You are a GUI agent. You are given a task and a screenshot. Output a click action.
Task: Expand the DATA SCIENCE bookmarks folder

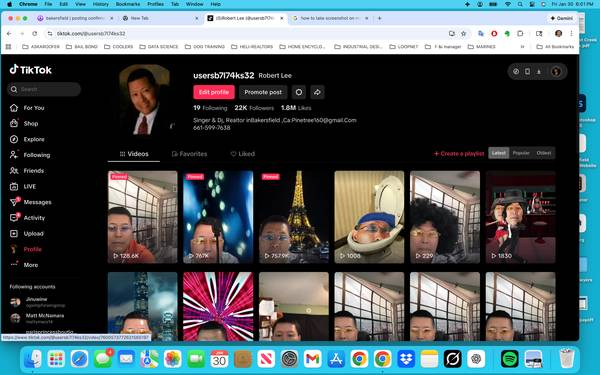(159, 47)
